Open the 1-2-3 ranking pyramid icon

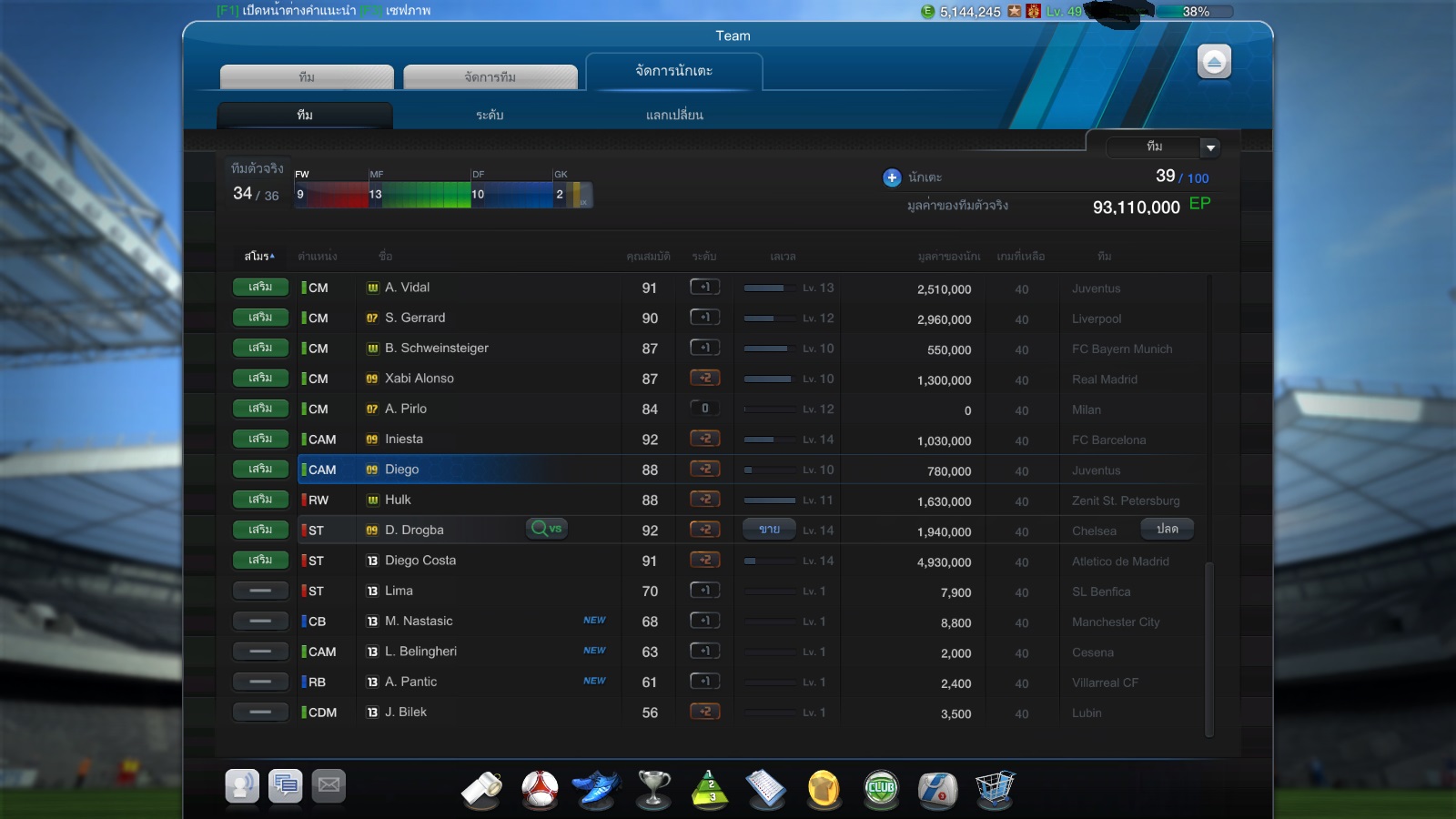pos(711,789)
